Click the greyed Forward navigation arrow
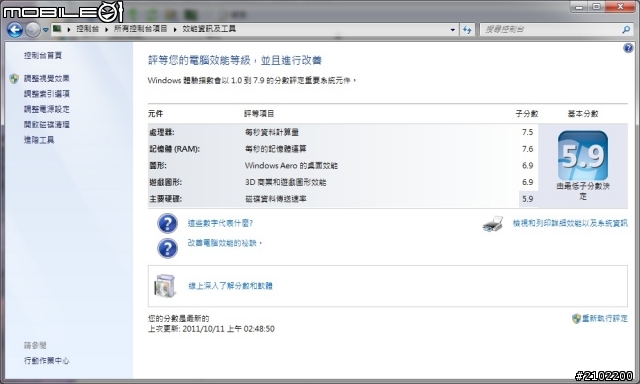 tap(33, 29)
